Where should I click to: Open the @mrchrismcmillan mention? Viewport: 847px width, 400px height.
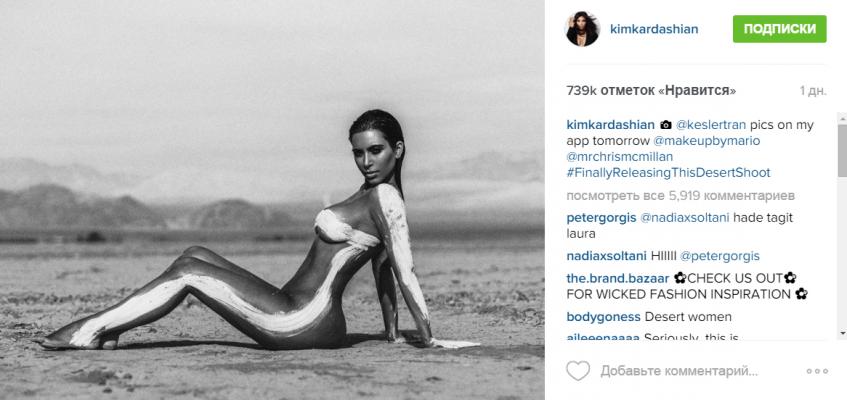click(x=619, y=157)
